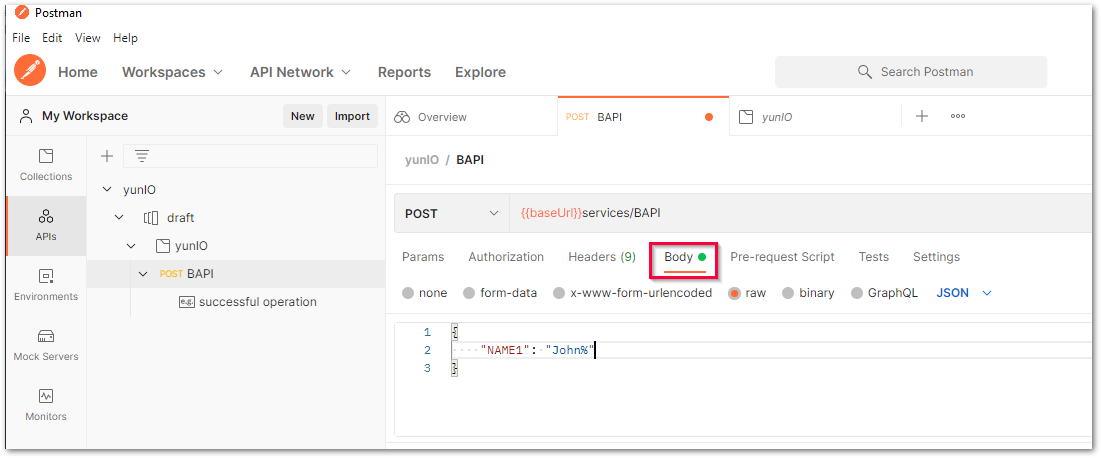Image resolution: width=1101 pixels, height=458 pixels.
Task: Collapse the nested yunIO collection node
Action: point(131,246)
